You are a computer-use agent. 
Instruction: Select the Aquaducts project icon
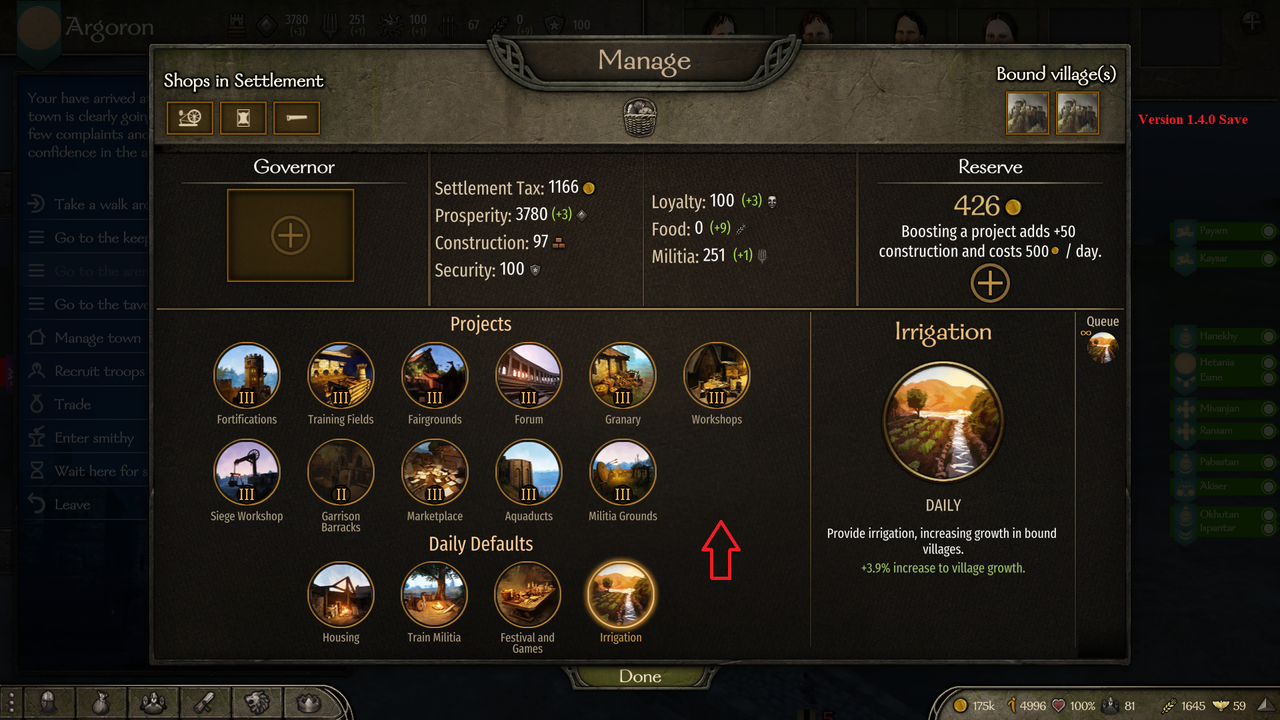[529, 473]
